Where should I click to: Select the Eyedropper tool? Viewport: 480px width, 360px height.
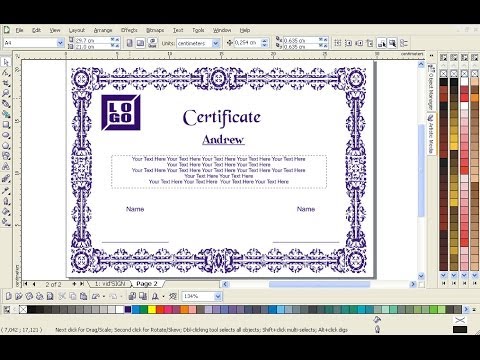[6, 191]
